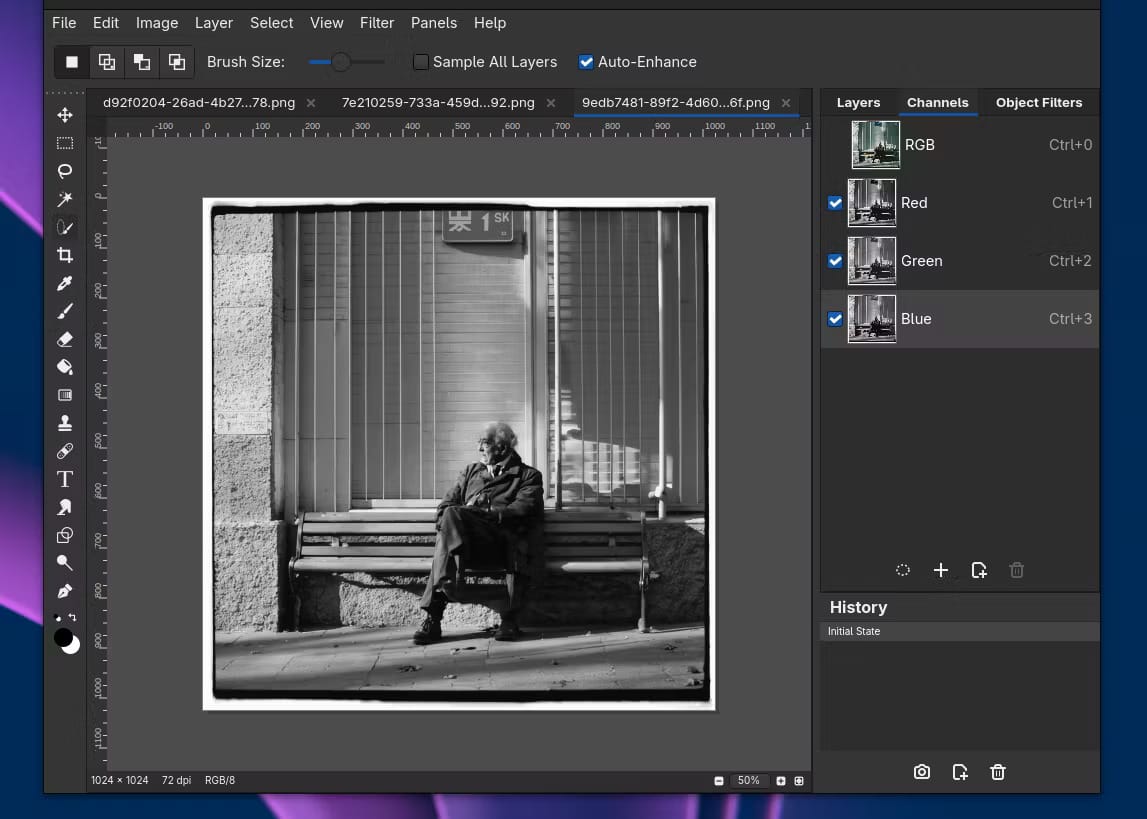This screenshot has height=819, width=1147.
Task: Load channel as selection dotted circle icon
Action: [903, 570]
